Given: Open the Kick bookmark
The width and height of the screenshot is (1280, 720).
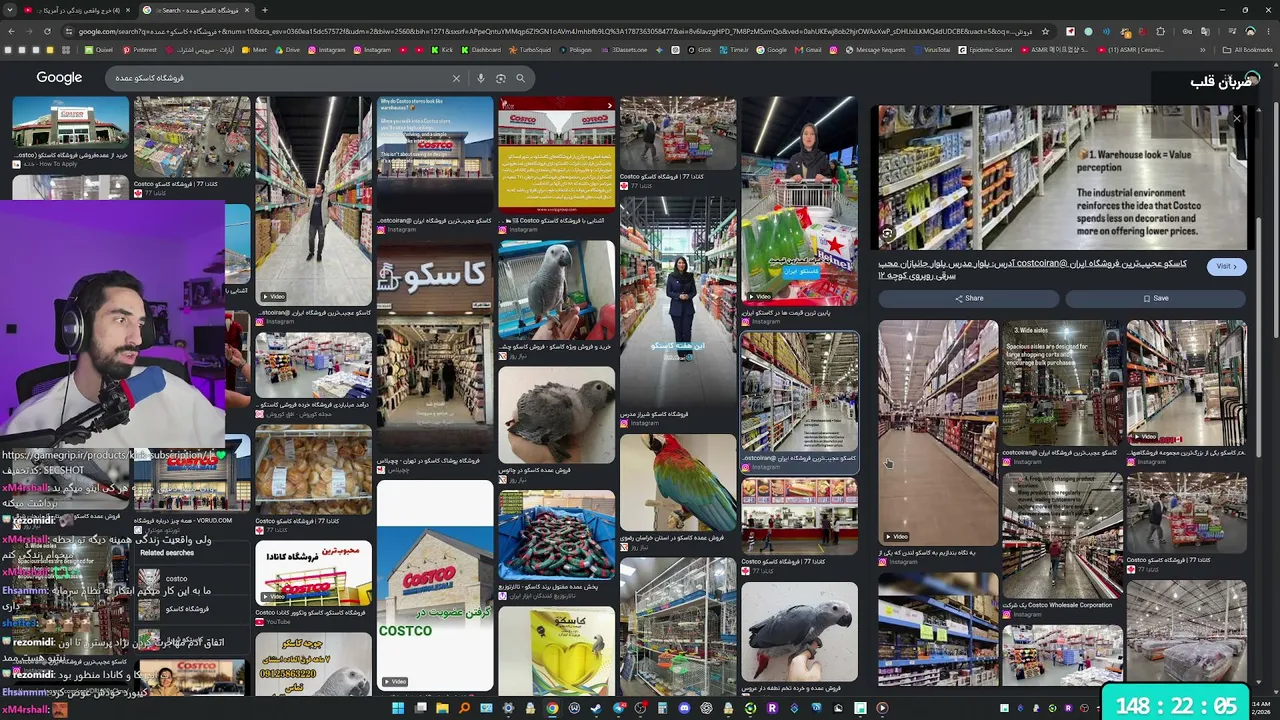Looking at the screenshot, I should [x=442, y=50].
